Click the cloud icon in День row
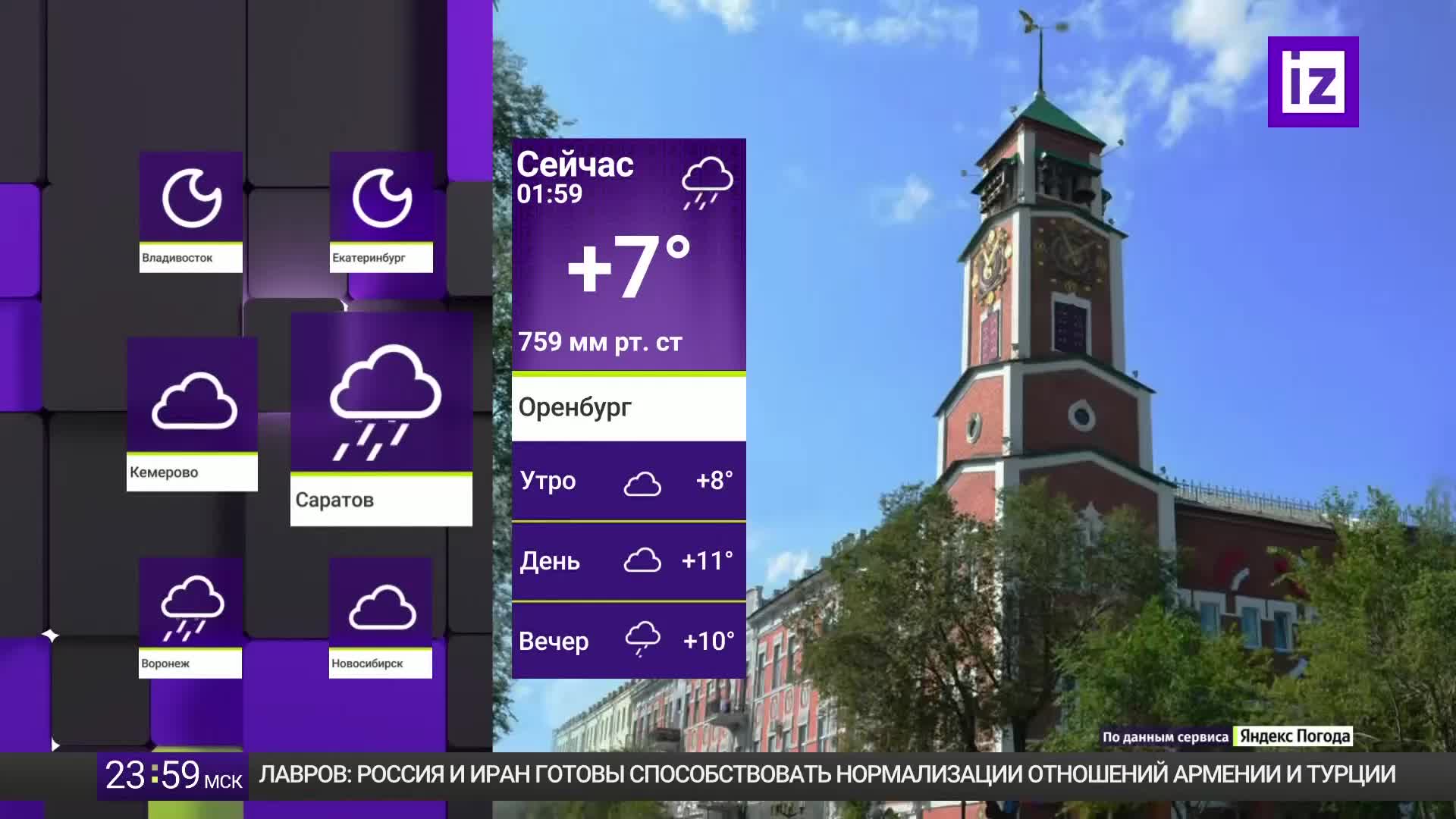This screenshot has width=1456, height=819. pyautogui.click(x=642, y=560)
